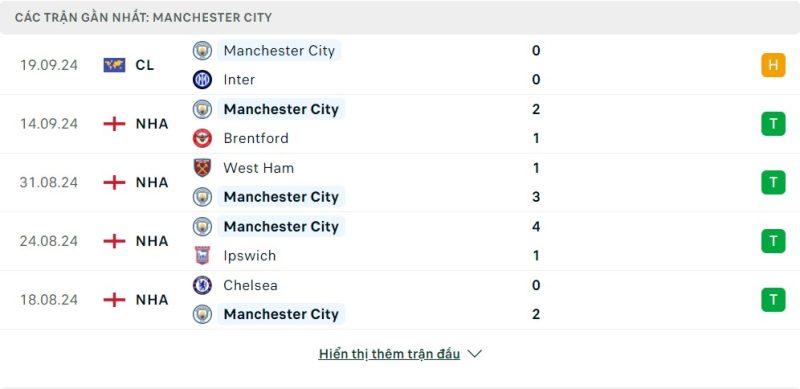The width and height of the screenshot is (800, 389).
Task: Click England flag on the 14.09.24 match
Action: tap(114, 124)
